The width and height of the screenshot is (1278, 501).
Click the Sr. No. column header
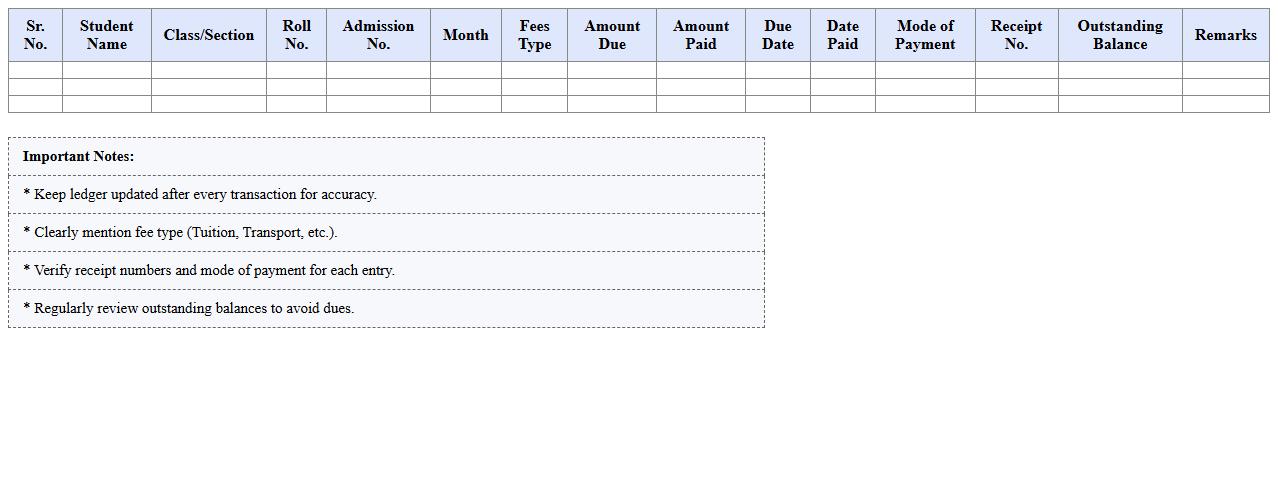35,35
